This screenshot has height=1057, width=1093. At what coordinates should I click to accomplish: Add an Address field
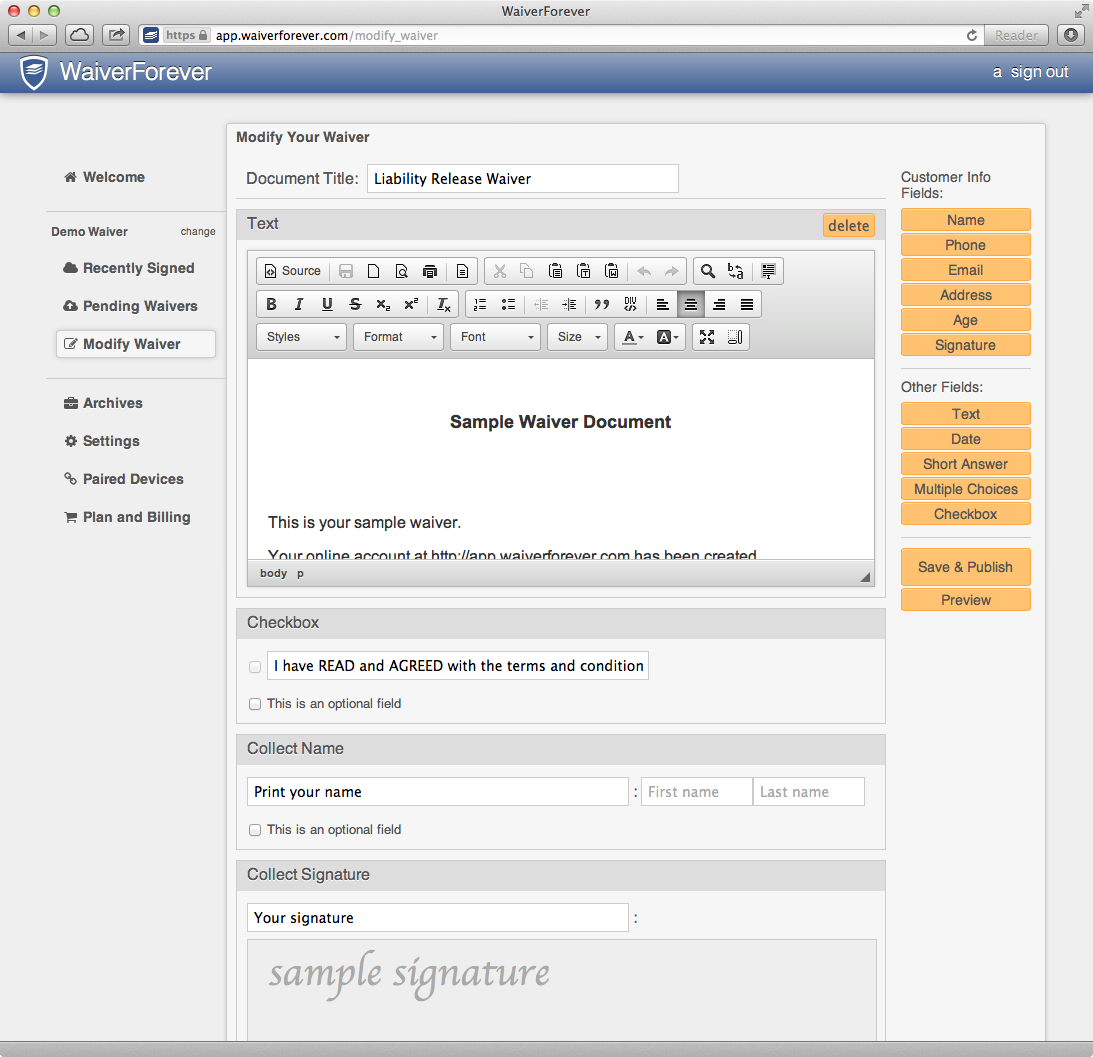coord(965,296)
